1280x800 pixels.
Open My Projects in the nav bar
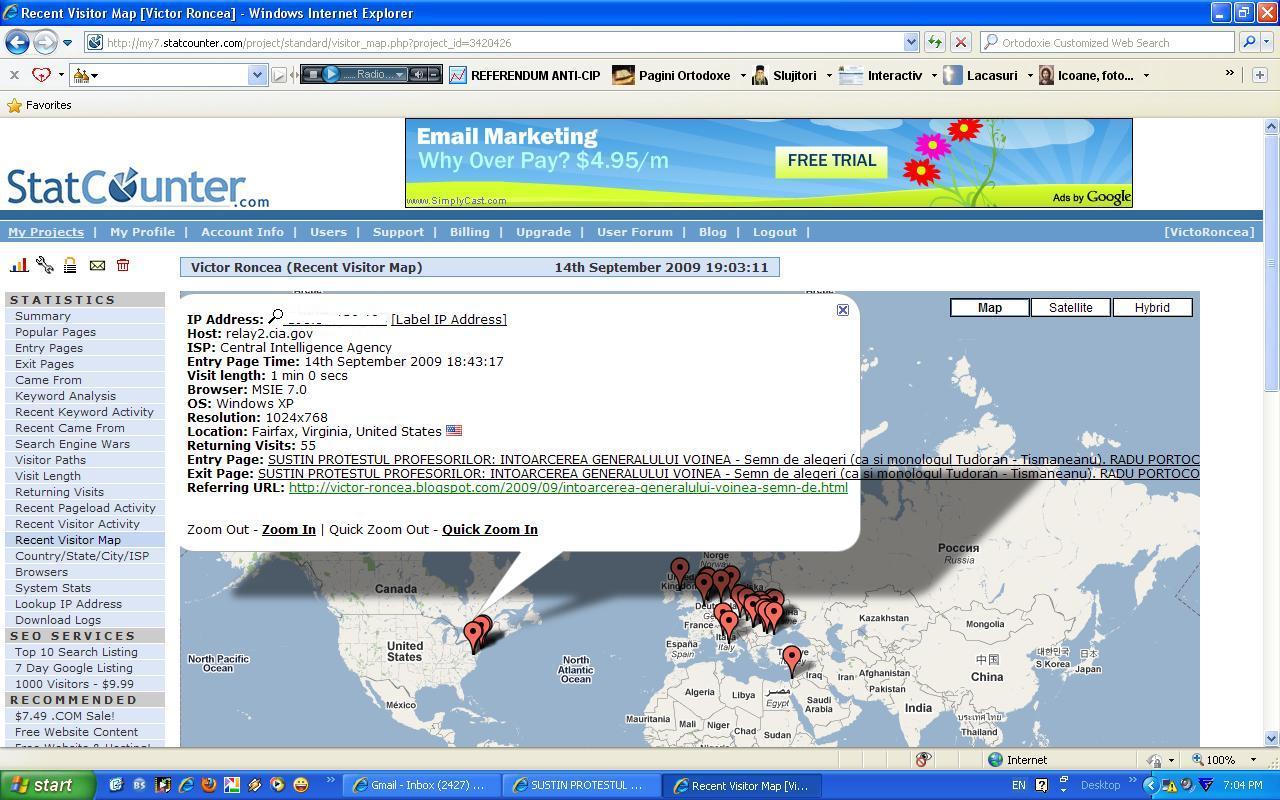(x=46, y=232)
